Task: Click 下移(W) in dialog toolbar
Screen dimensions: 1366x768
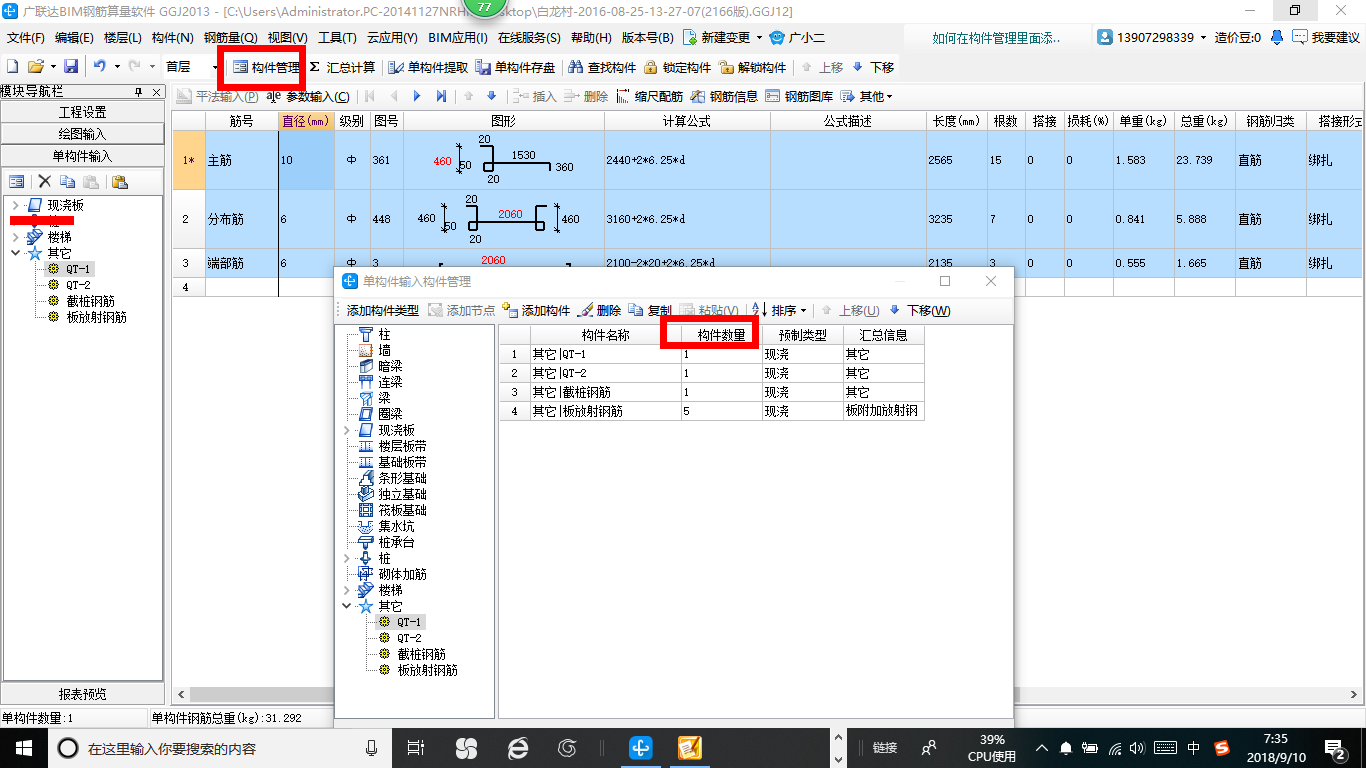Action: point(920,311)
